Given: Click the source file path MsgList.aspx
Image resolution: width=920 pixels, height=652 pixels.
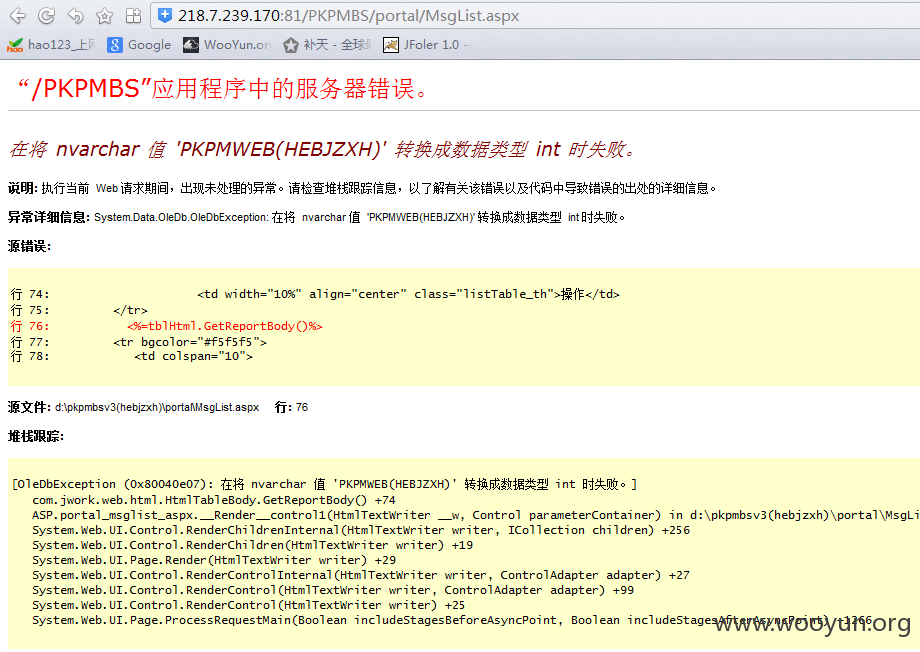Looking at the screenshot, I should click(x=157, y=407).
